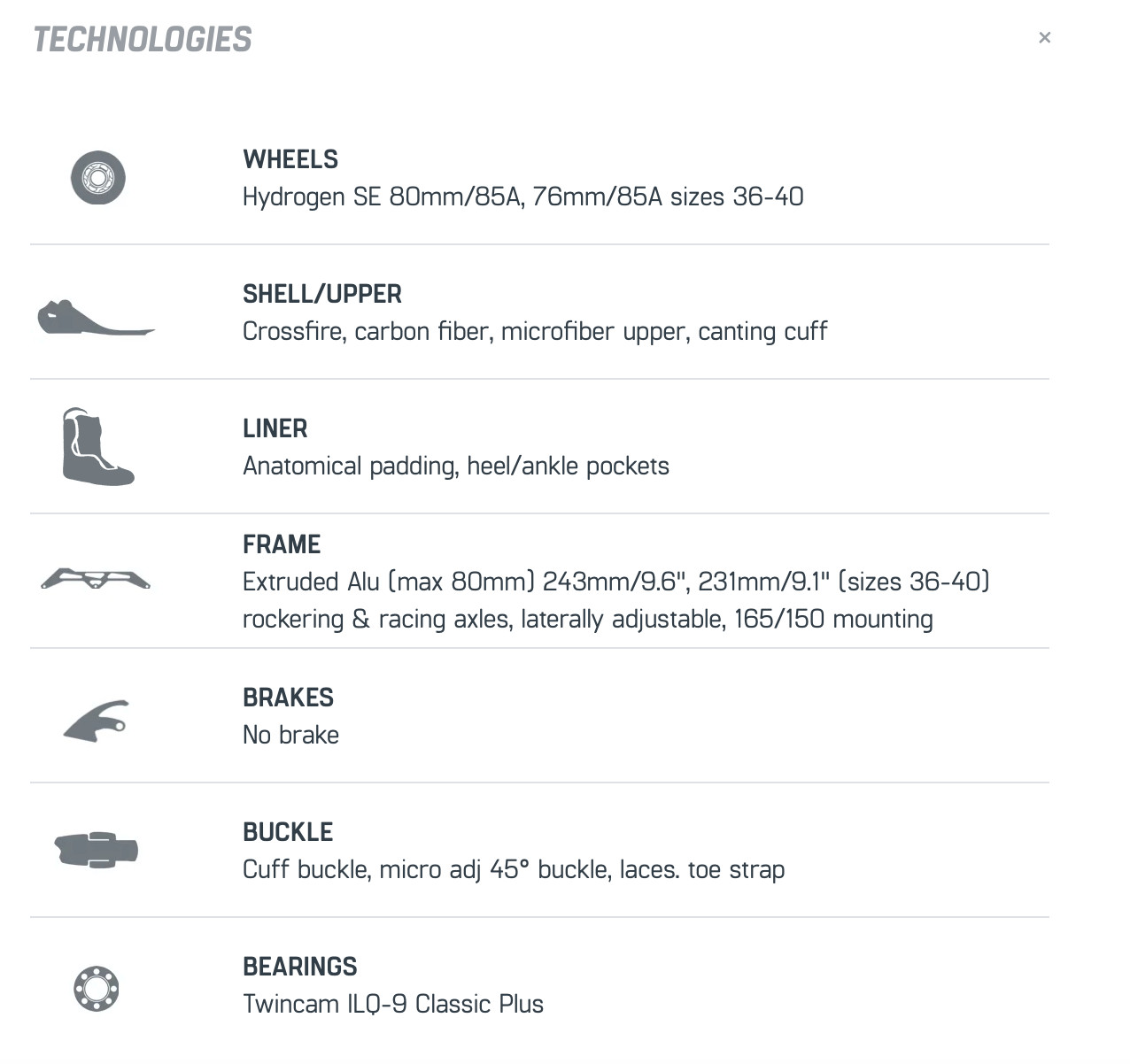Click the Technologies heading
1130x1064 pixels.
[143, 40]
